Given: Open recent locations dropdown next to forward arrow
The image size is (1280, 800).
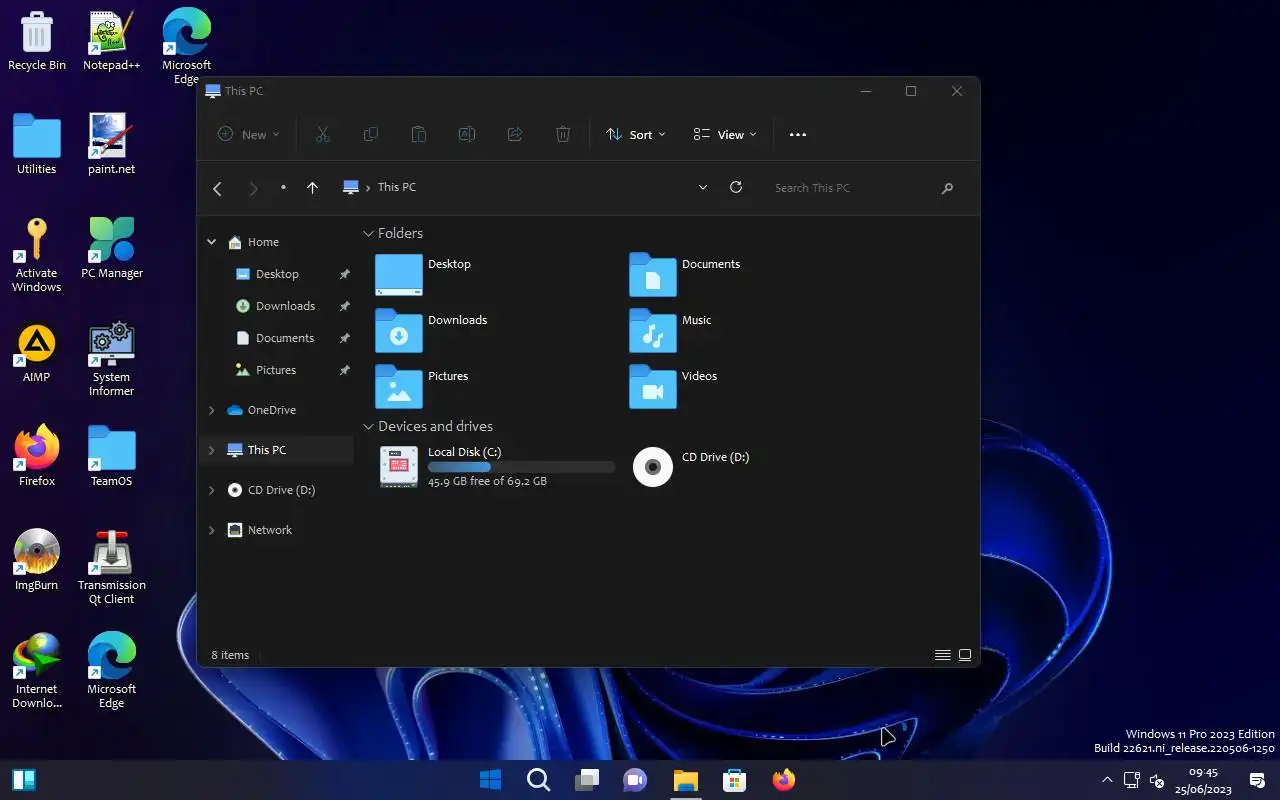Looking at the screenshot, I should point(283,188).
